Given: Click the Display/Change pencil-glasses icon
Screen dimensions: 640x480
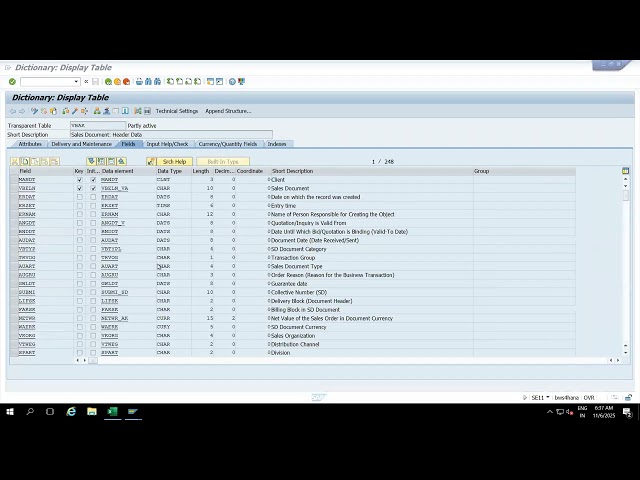Looking at the screenshot, I should click(34, 111).
